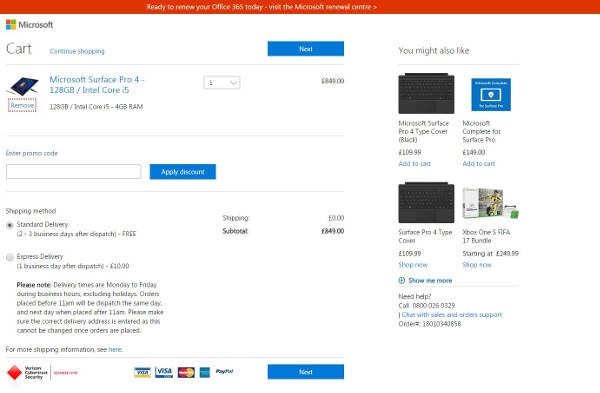Click the Visa card icon
600x393 pixels.
(x=164, y=372)
